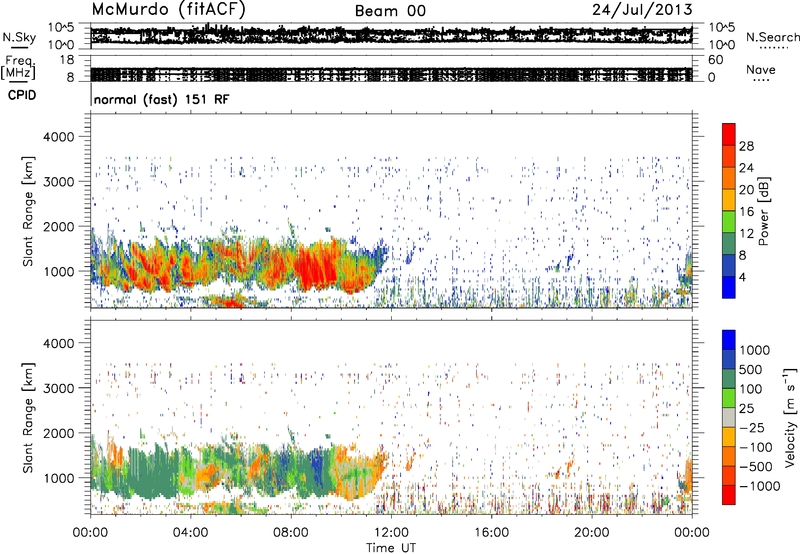The image size is (800, 554).
Task: Click the "N.Sky" legend label
Action: click(19, 37)
